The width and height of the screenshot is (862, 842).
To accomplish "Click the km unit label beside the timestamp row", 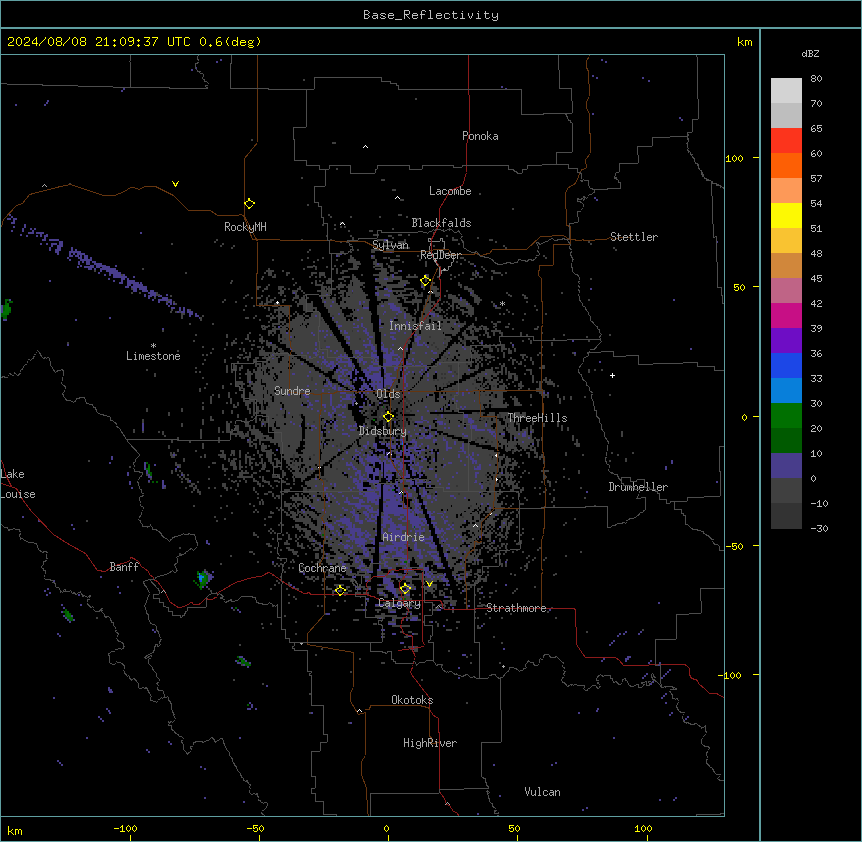I will point(745,42).
